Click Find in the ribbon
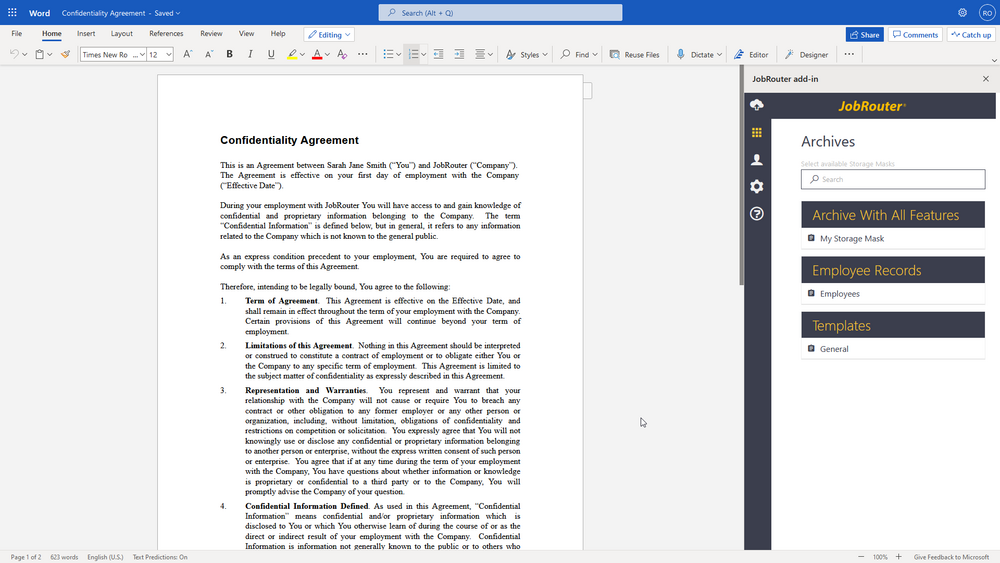Screen dimensions: 1000x563 tap(578, 54)
